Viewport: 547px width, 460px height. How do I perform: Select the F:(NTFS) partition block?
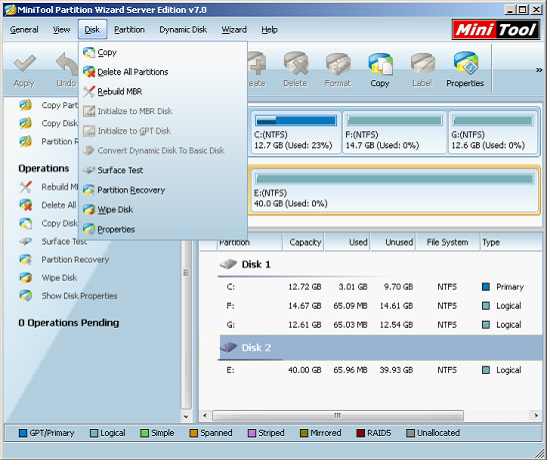click(395, 132)
